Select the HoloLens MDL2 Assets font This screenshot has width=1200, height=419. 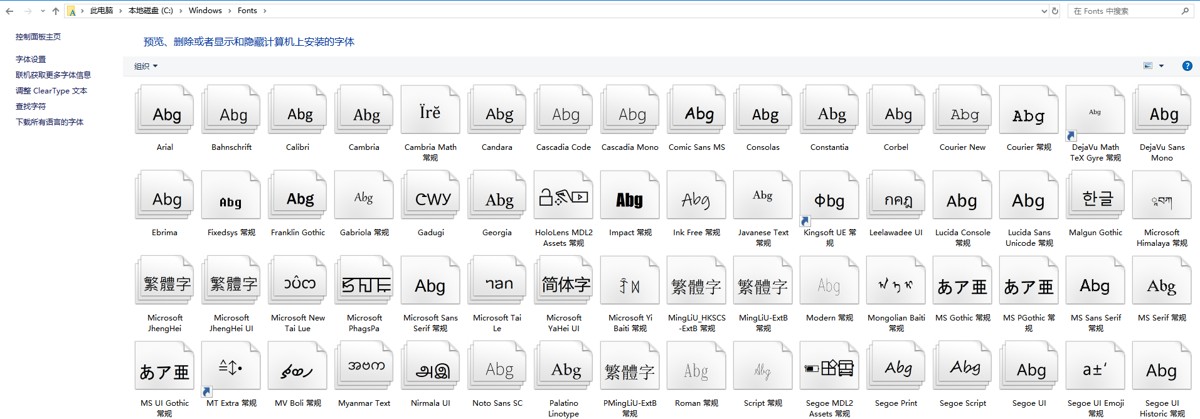(564, 196)
